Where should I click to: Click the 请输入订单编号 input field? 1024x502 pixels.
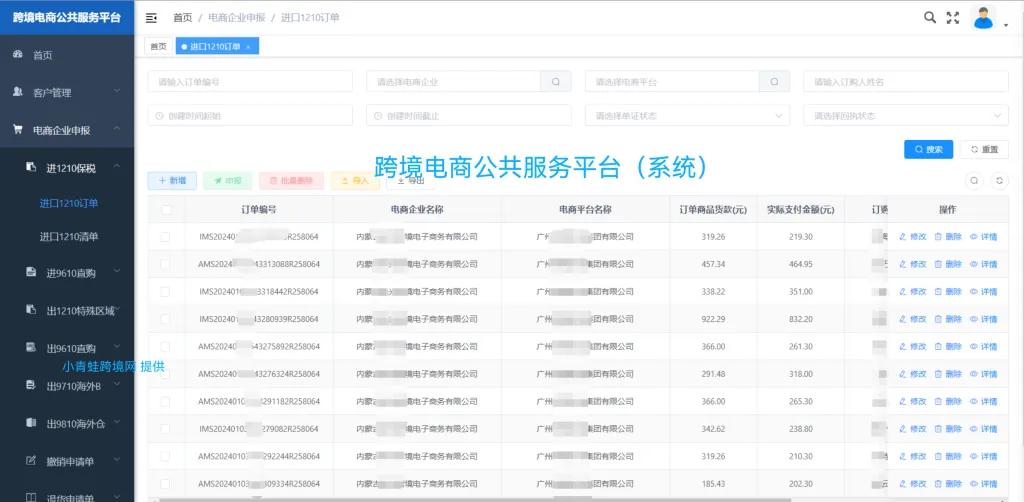click(250, 82)
